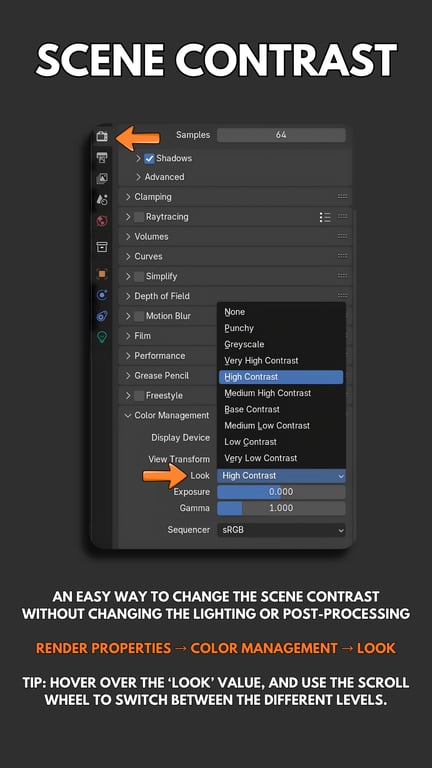Click the Sequencer label
This screenshot has width=432, height=768.
point(189,529)
